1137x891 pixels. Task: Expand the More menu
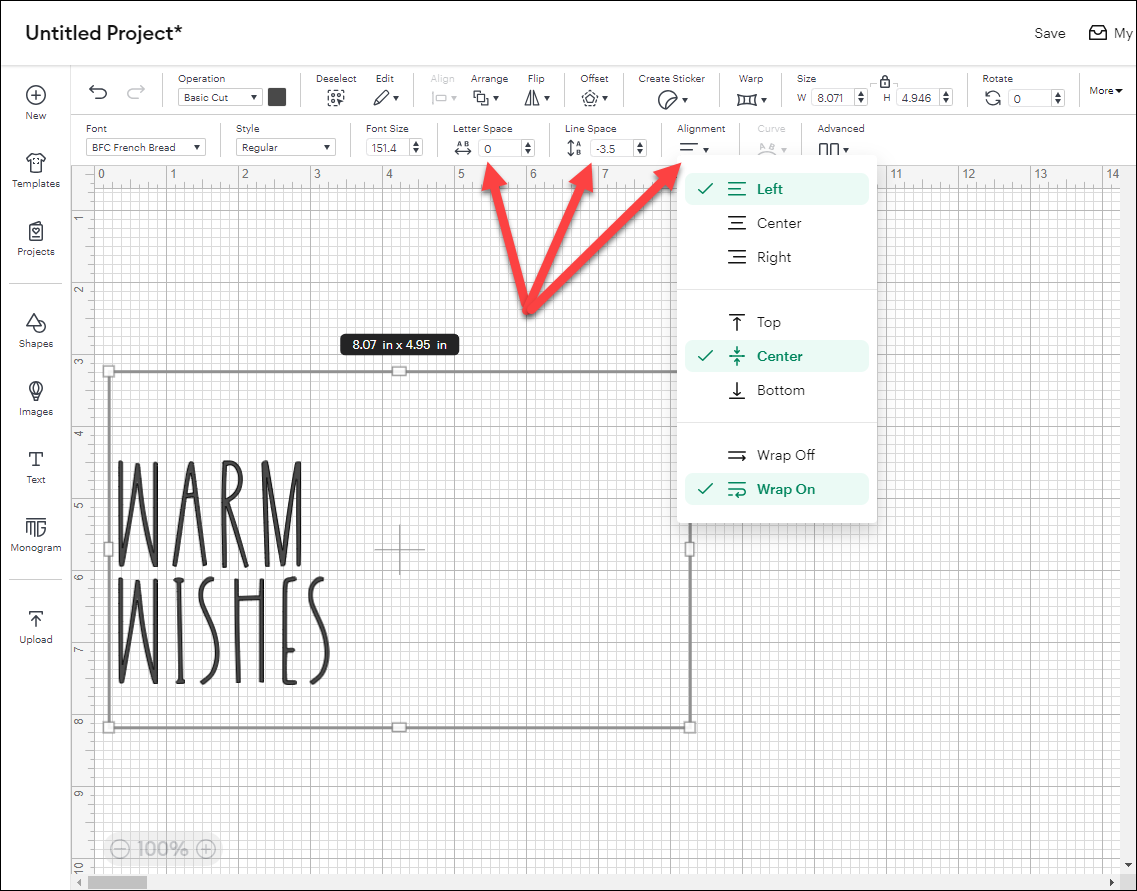pyautogui.click(x=1105, y=91)
